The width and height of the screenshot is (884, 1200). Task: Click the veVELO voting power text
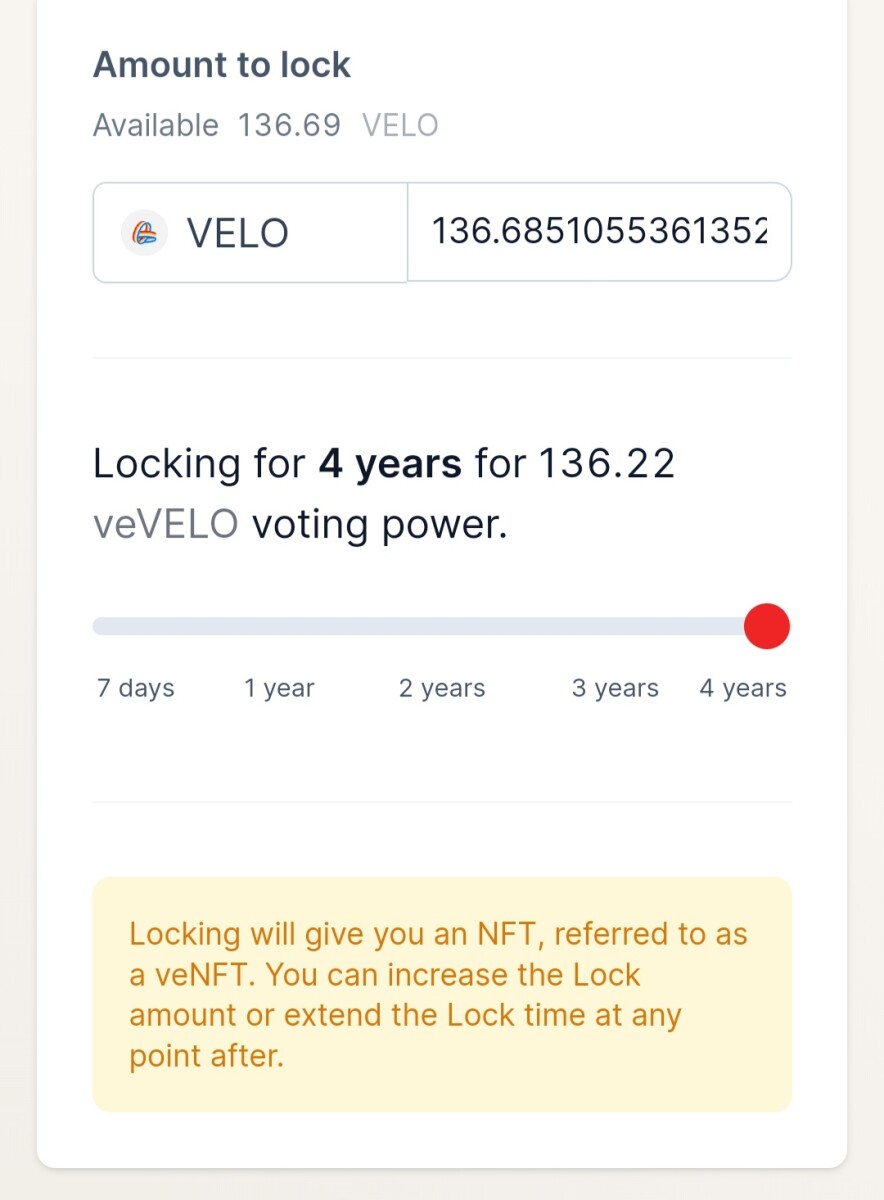300,524
